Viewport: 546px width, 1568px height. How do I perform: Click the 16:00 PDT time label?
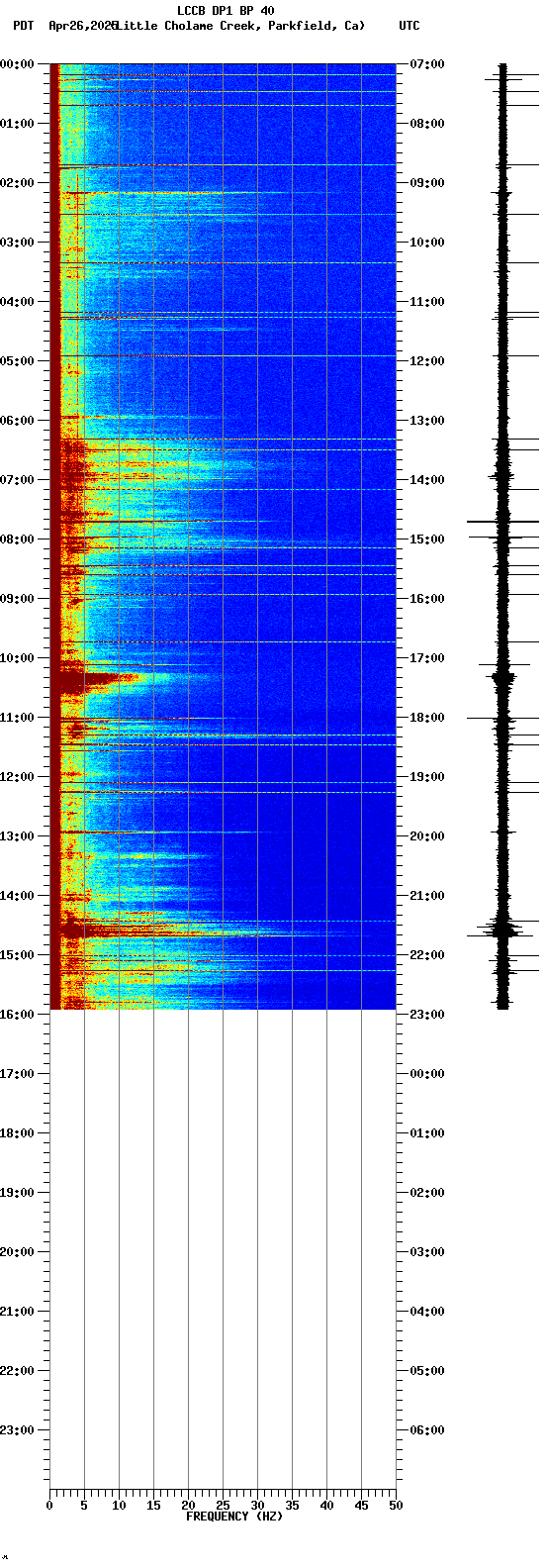point(17,1015)
